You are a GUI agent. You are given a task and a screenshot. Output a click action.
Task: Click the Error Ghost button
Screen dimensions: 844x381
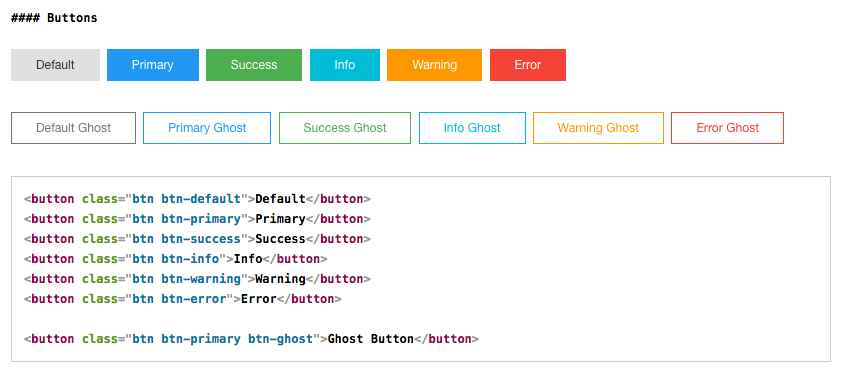point(727,128)
